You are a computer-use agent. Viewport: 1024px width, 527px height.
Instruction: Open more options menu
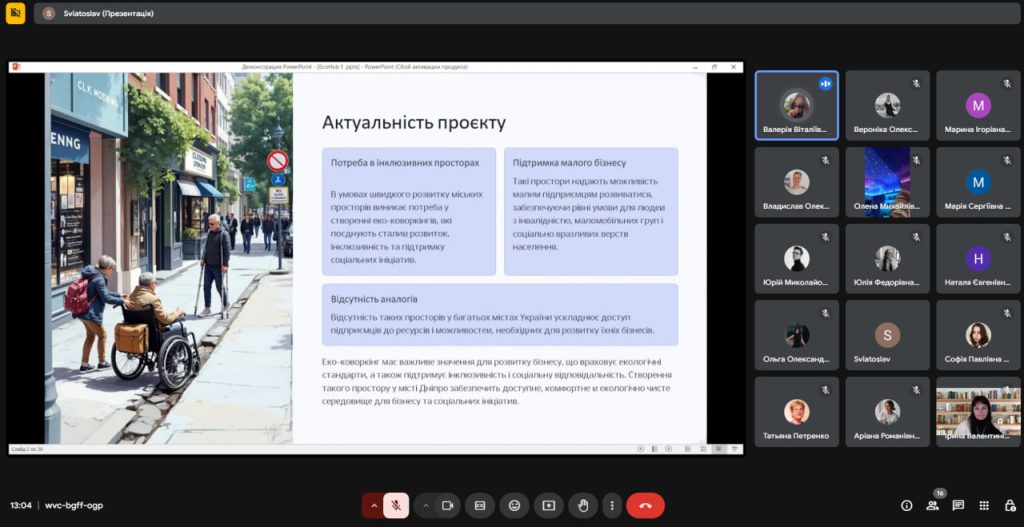click(611, 505)
